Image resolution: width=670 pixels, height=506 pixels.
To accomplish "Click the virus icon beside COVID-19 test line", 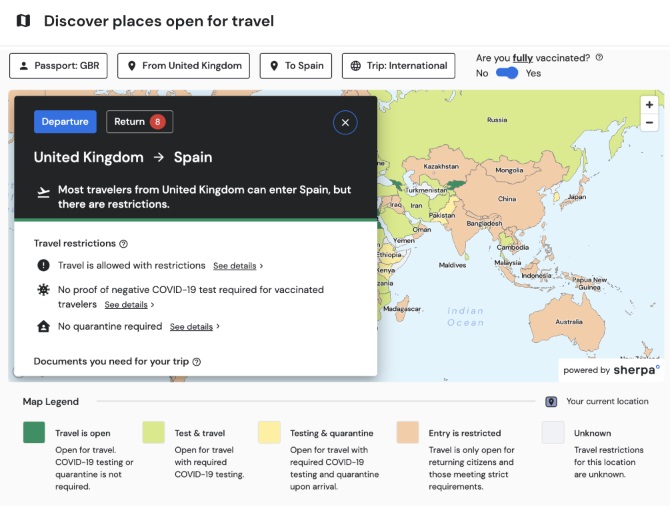I will pos(43,290).
